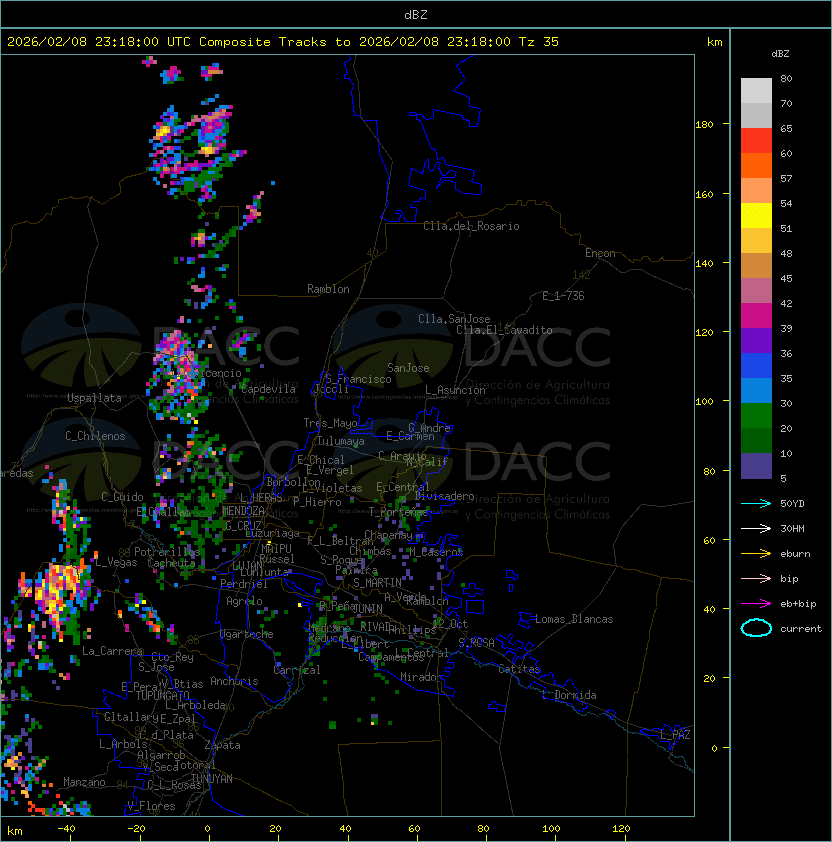Click the '80' value on dBZ scale
This screenshot has width=832, height=842.
(x=786, y=78)
